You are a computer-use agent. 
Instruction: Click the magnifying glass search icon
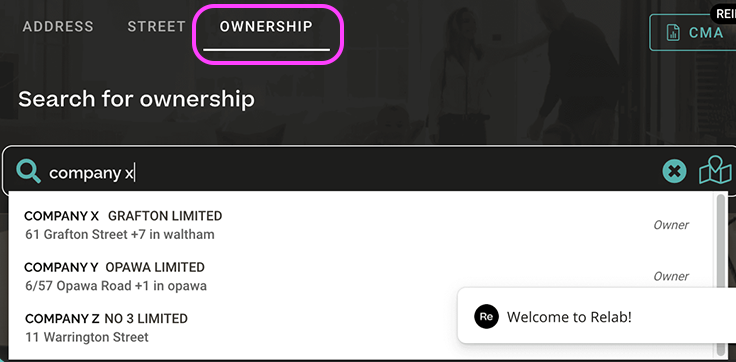pyautogui.click(x=29, y=171)
